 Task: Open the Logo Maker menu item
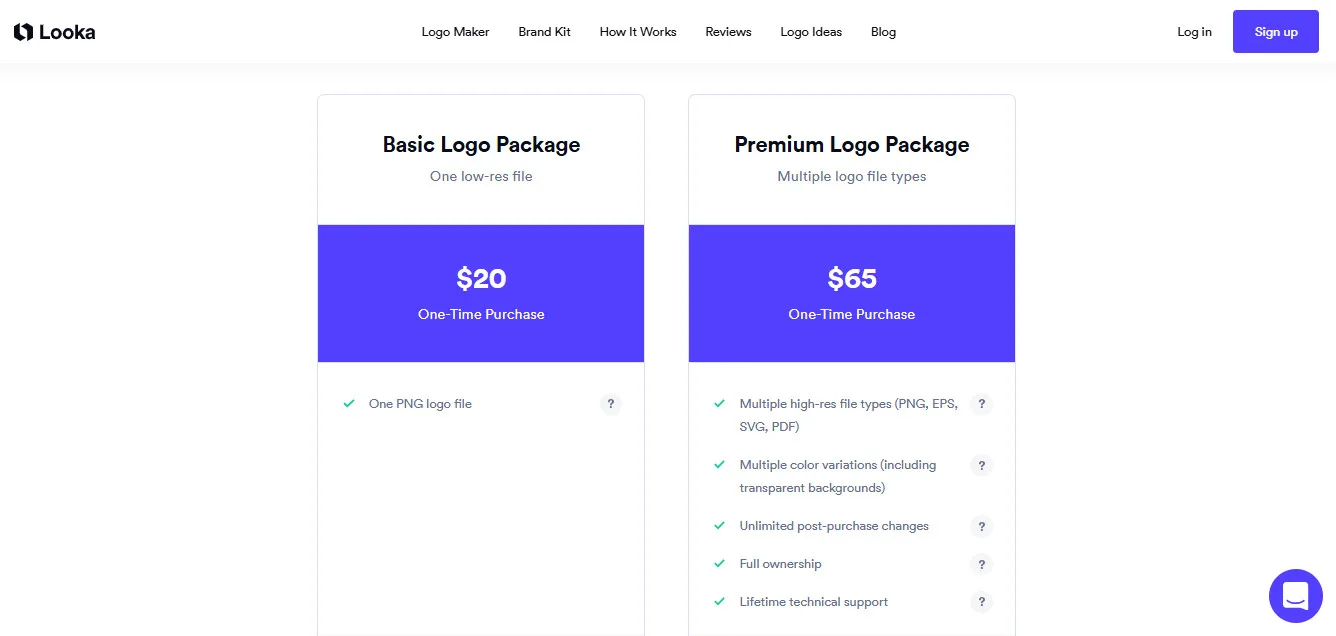(455, 31)
